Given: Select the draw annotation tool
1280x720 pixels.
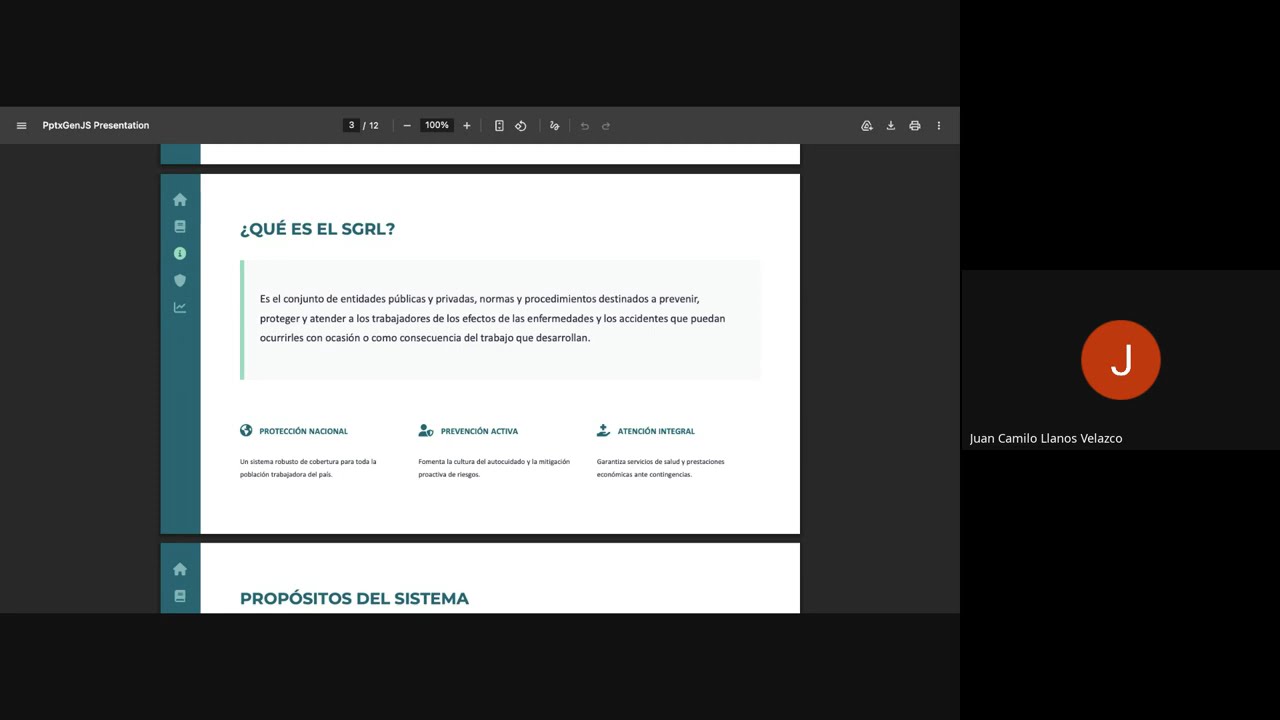Looking at the screenshot, I should tap(554, 126).
